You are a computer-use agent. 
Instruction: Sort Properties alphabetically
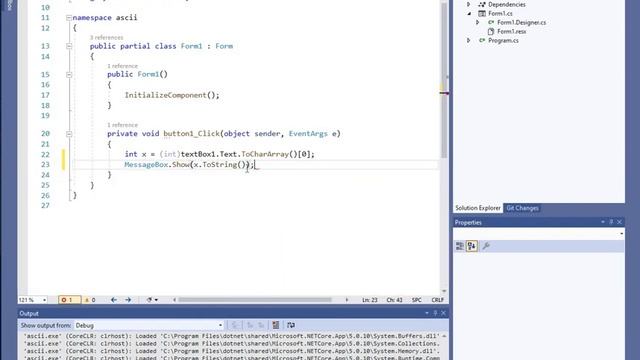(x=472, y=246)
